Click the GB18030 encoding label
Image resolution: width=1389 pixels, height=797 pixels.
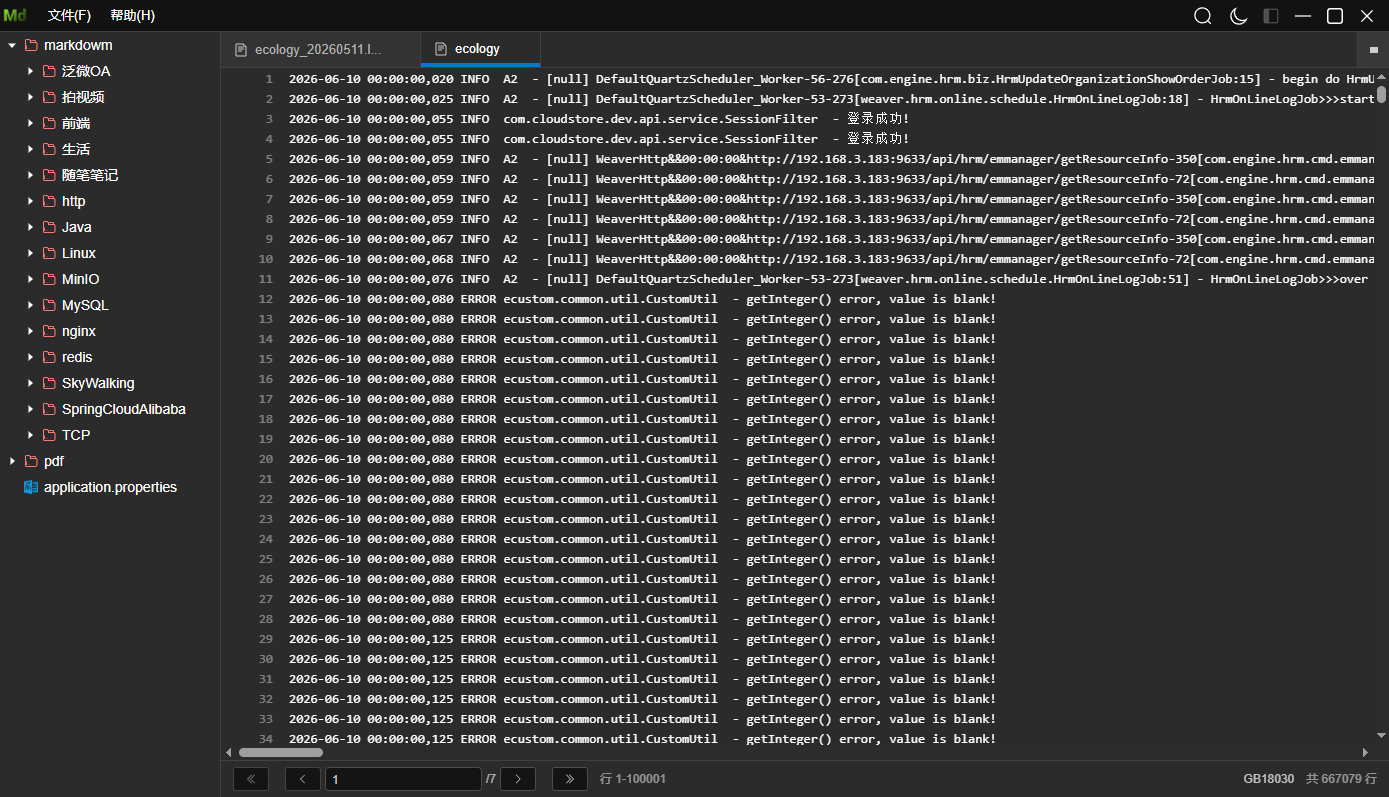(1269, 779)
